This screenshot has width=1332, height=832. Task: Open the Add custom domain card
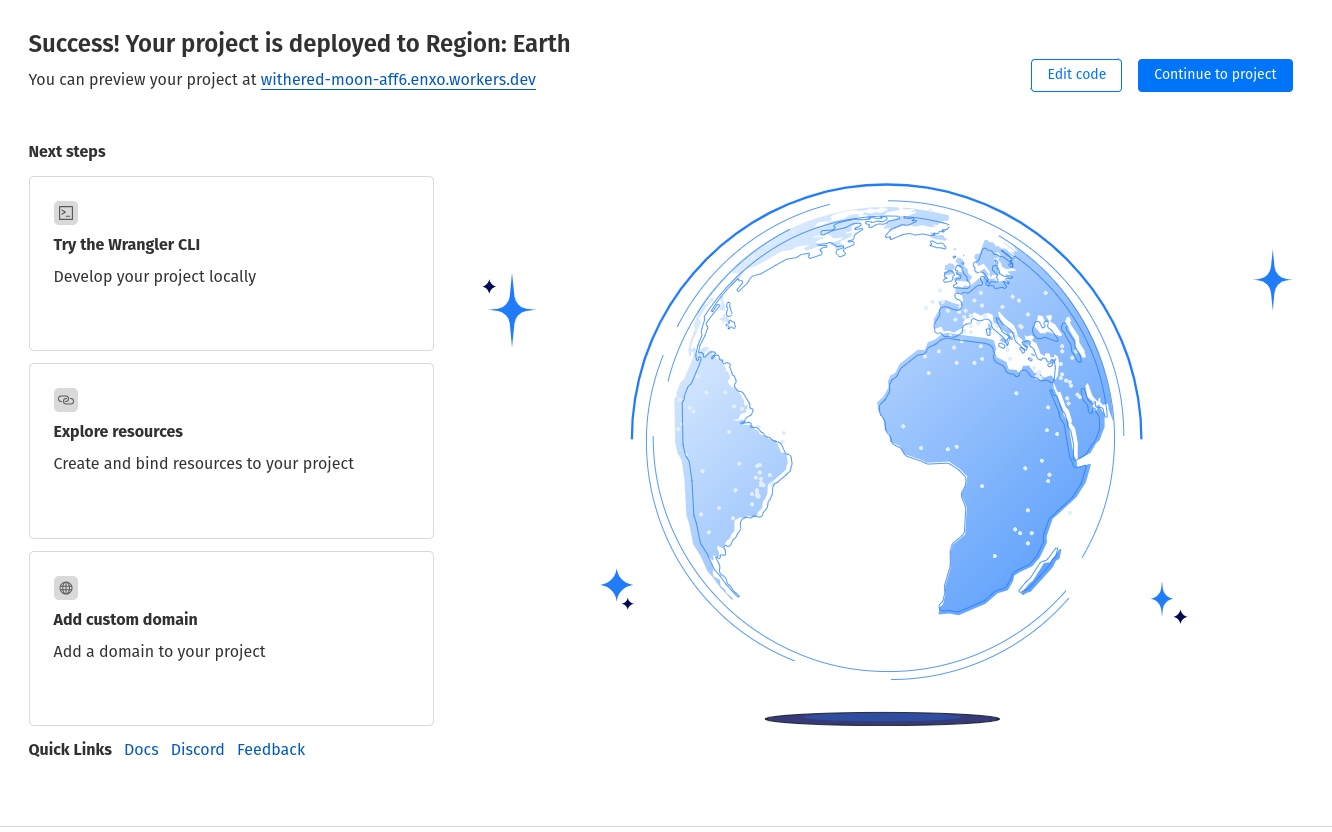coord(231,638)
